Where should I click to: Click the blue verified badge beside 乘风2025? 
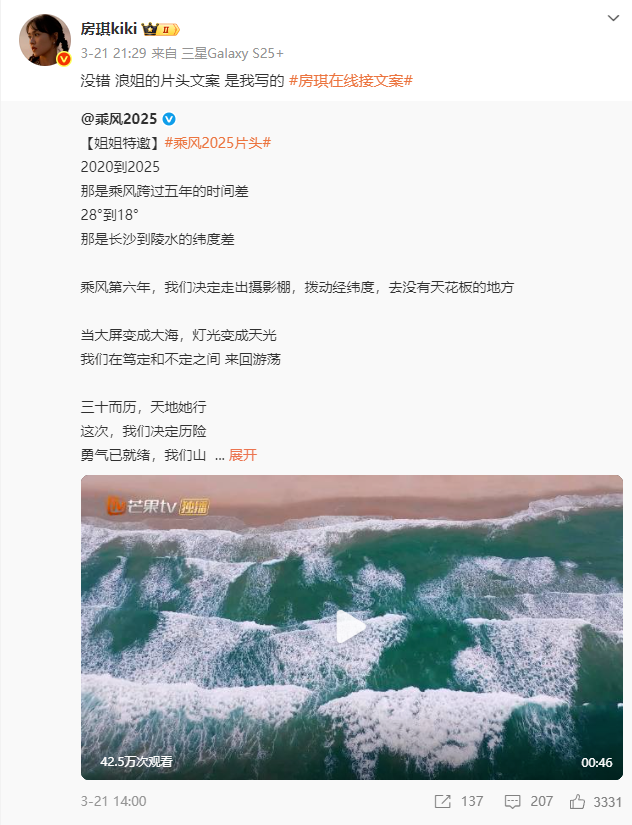169,119
